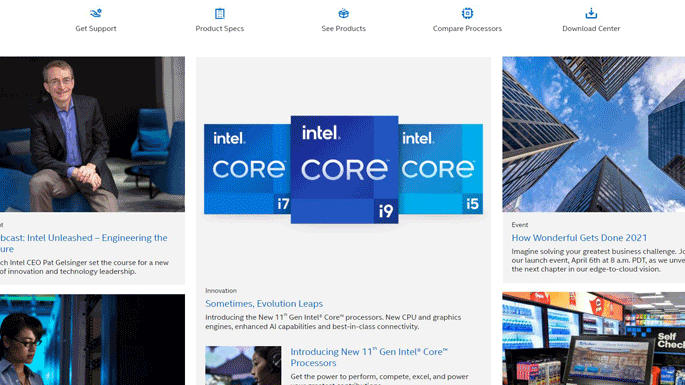The width and height of the screenshot is (685, 385).
Task: Click the Compare Processors chip icon
Action: click(x=467, y=14)
